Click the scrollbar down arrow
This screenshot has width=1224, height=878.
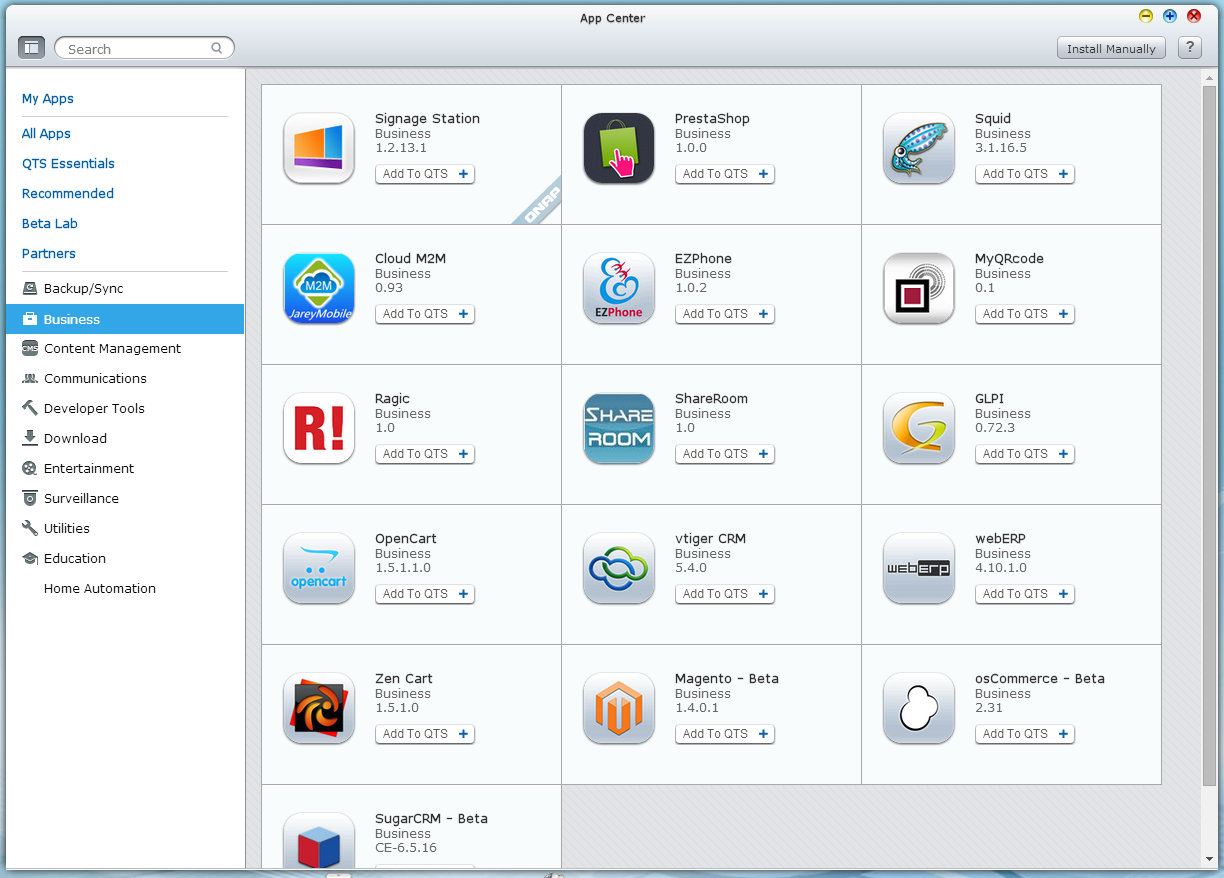tap(1210, 860)
